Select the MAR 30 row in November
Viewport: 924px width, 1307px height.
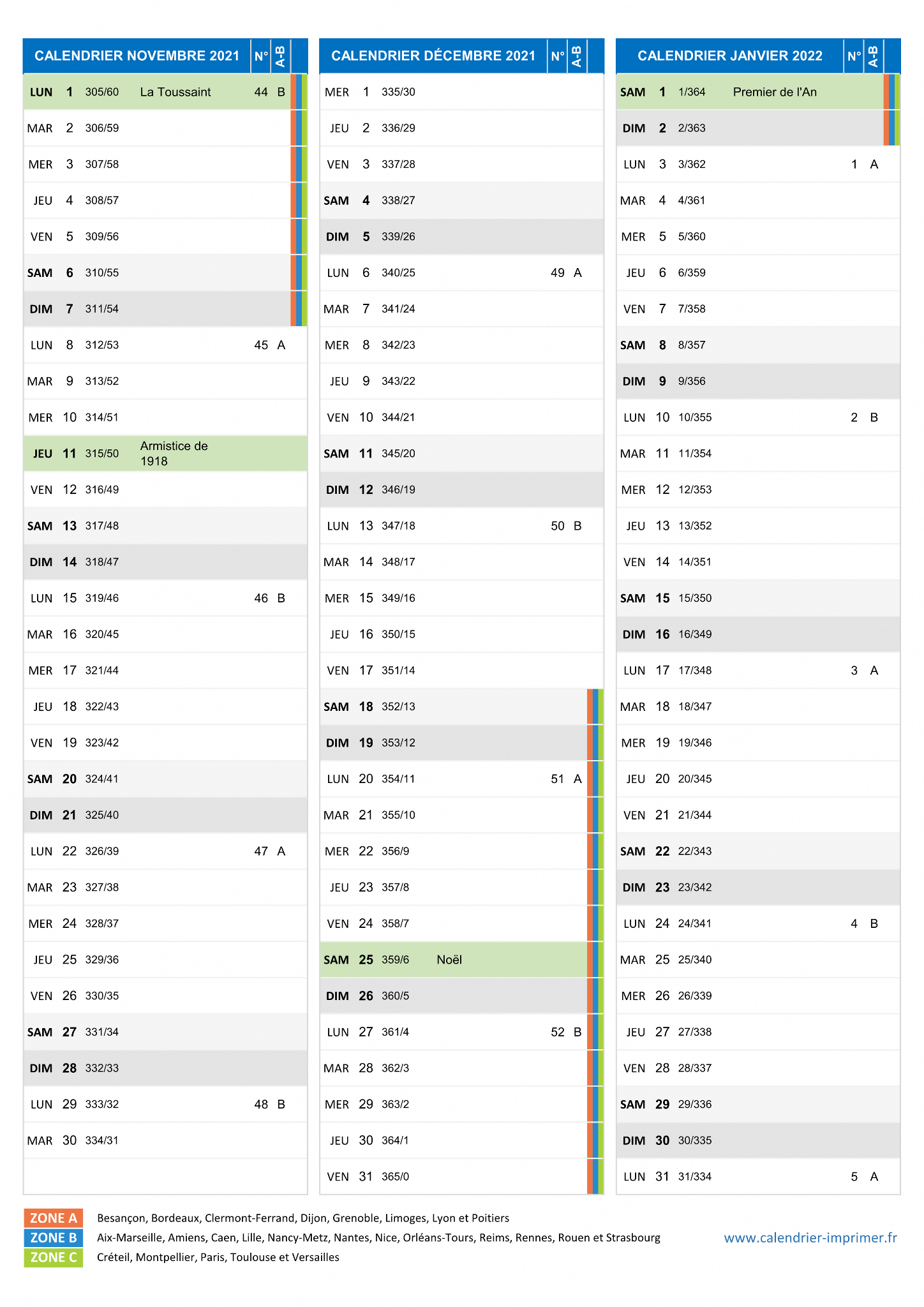[165, 1140]
